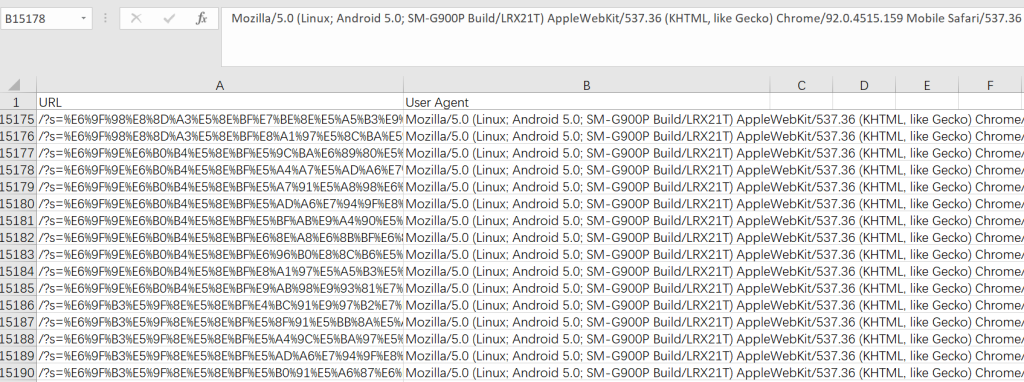Select URL cell in row 15177
Image resolution: width=1024 pixels, height=382 pixels.
pos(220,153)
